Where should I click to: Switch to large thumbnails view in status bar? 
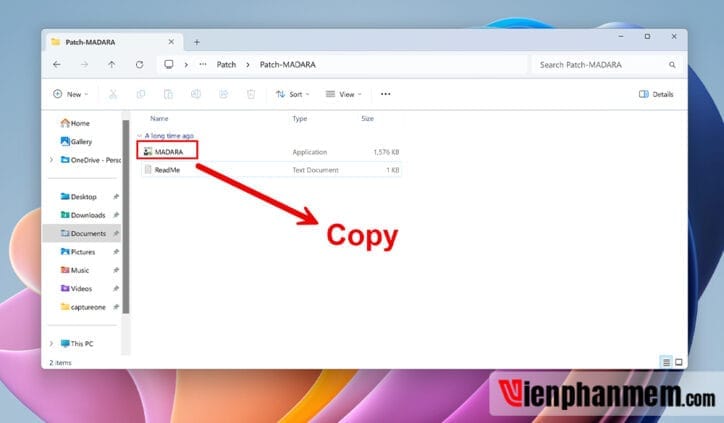click(x=679, y=363)
